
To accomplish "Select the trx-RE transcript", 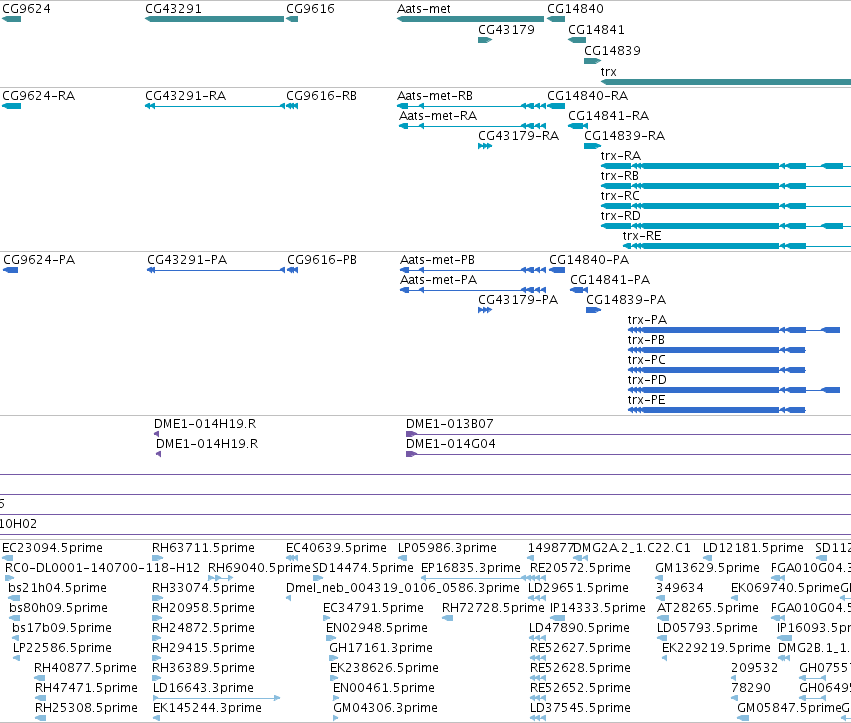I will 736,246.
